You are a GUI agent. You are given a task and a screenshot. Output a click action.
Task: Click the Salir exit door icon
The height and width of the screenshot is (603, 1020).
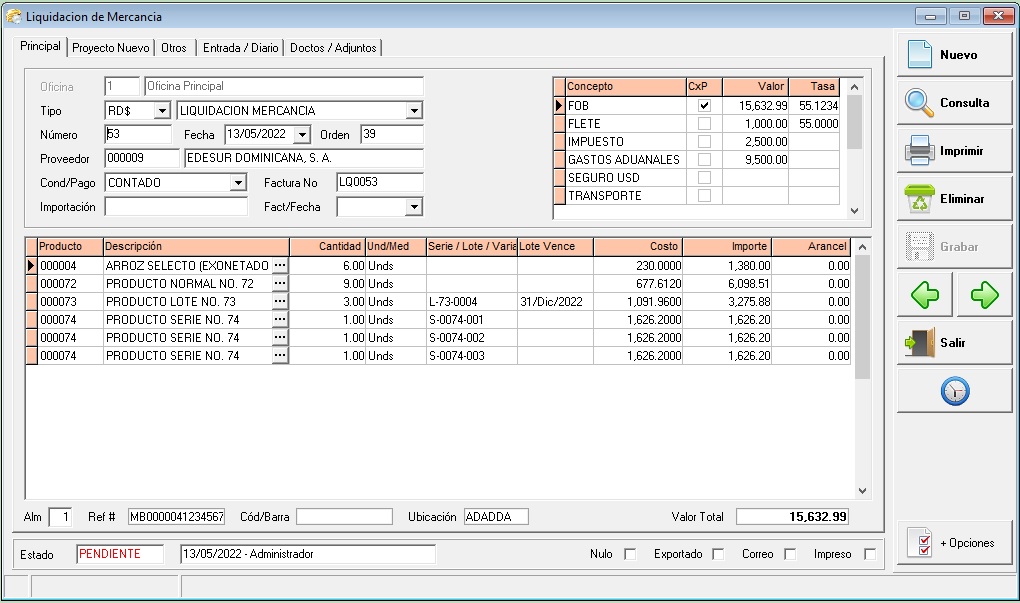tap(919, 343)
